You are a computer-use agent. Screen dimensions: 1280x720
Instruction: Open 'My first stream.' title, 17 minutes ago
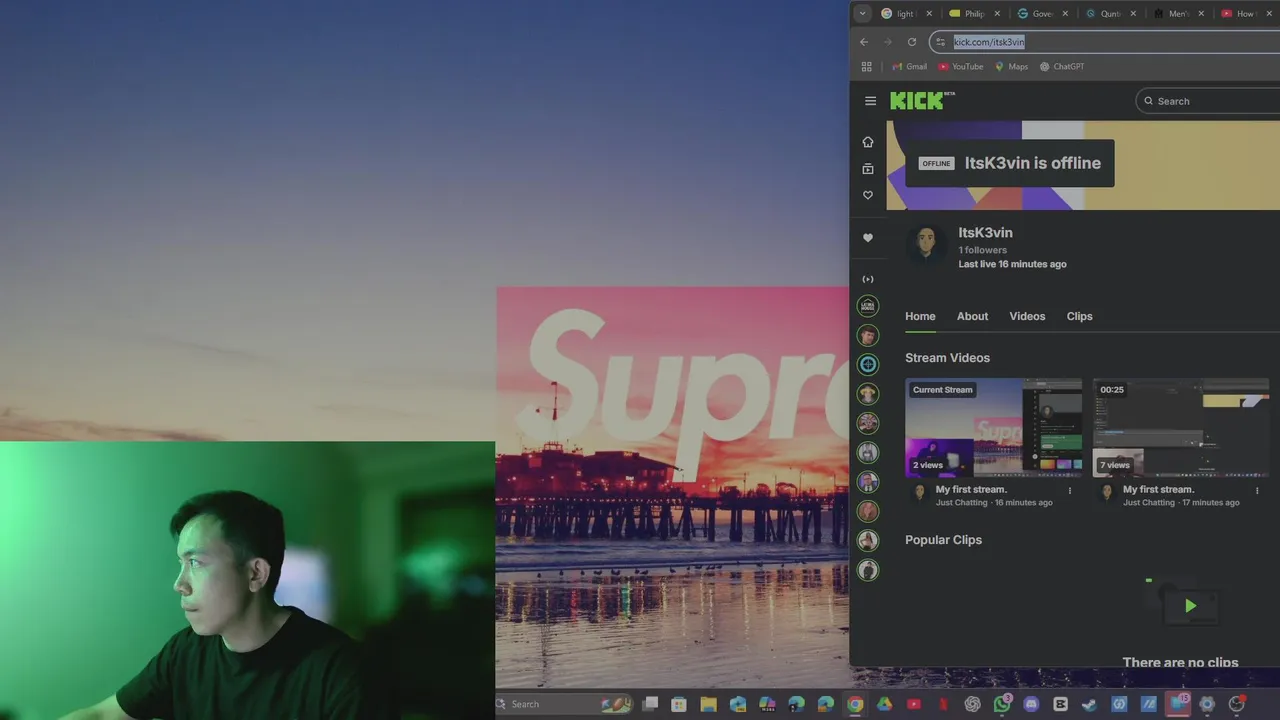[x=1158, y=489]
